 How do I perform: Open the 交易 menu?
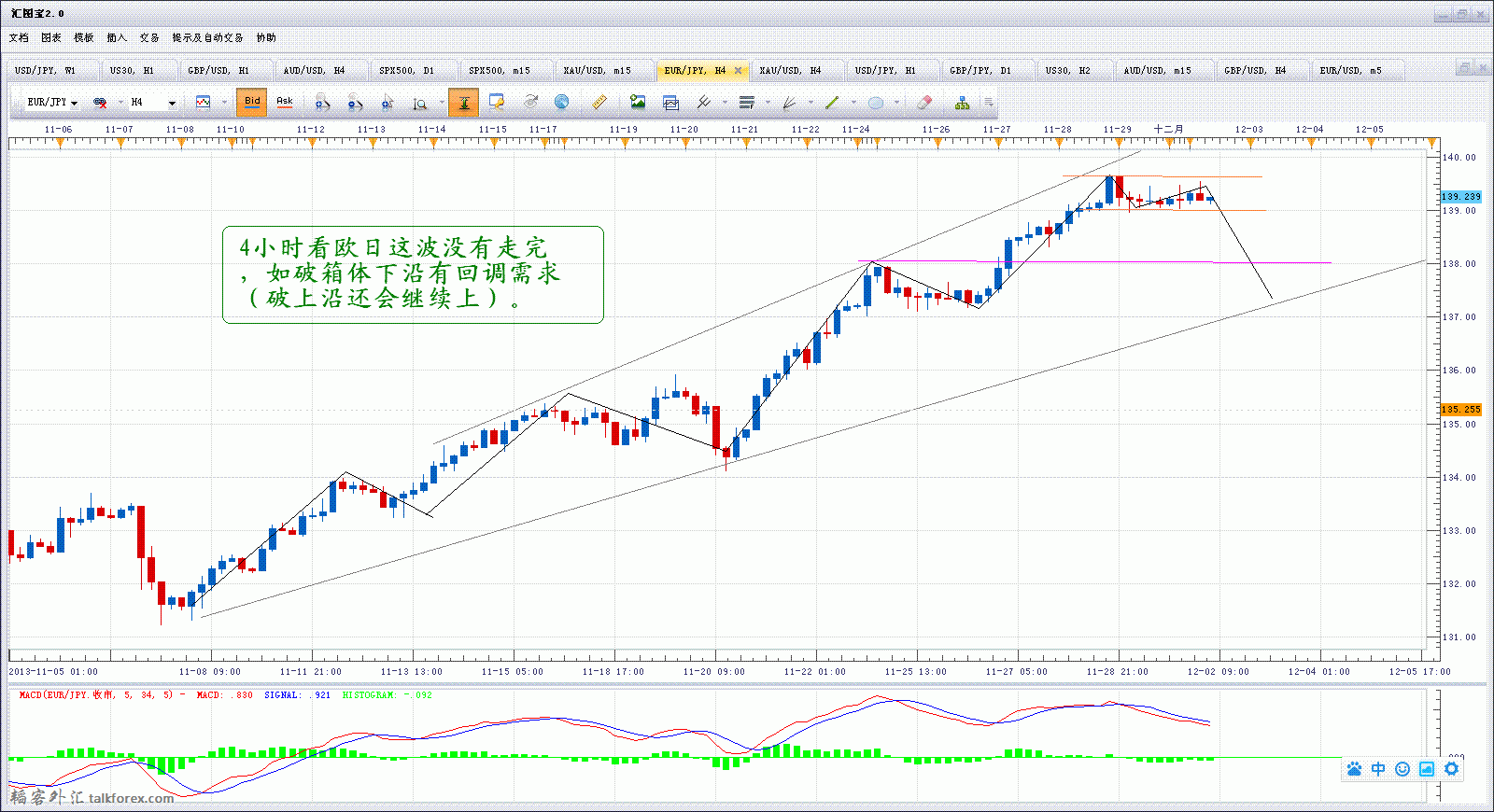coord(149,38)
